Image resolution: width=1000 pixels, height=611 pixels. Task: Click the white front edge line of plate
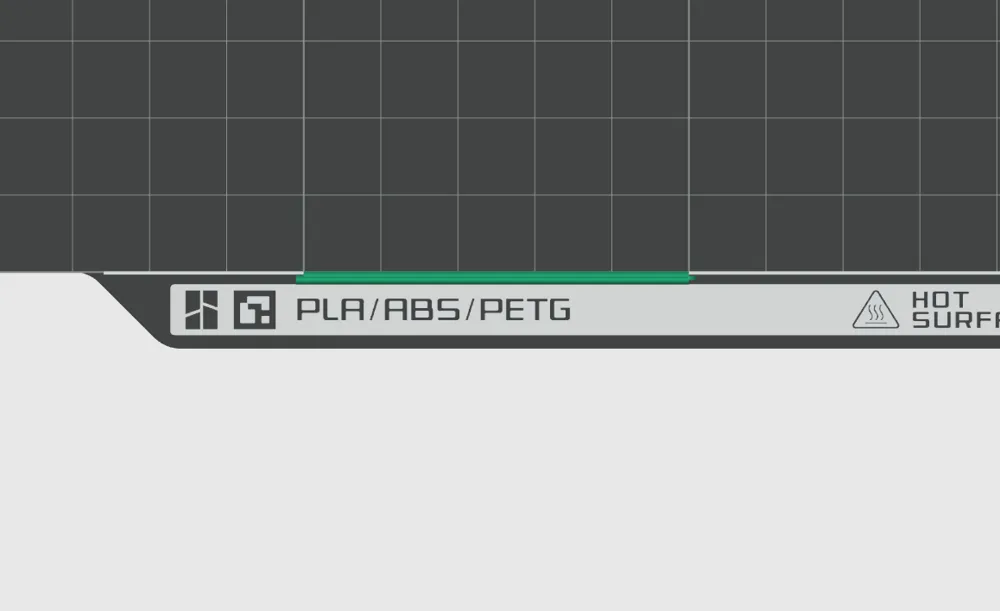pos(200,273)
